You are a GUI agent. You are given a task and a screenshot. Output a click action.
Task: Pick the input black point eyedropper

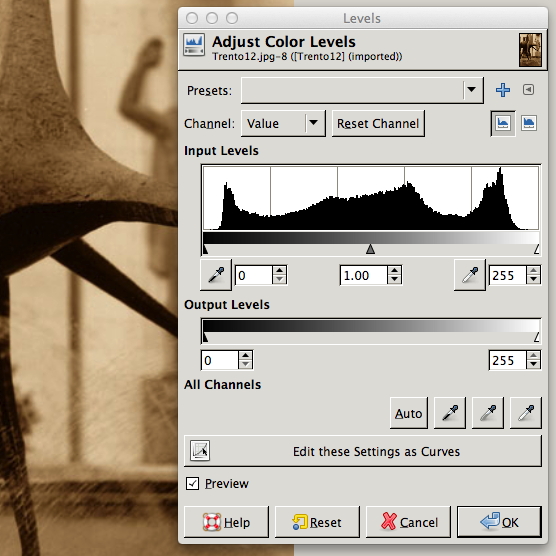216,275
